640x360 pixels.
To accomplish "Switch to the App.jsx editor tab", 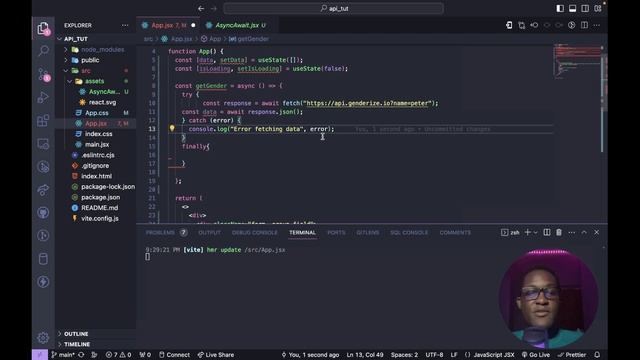I will point(169,25).
